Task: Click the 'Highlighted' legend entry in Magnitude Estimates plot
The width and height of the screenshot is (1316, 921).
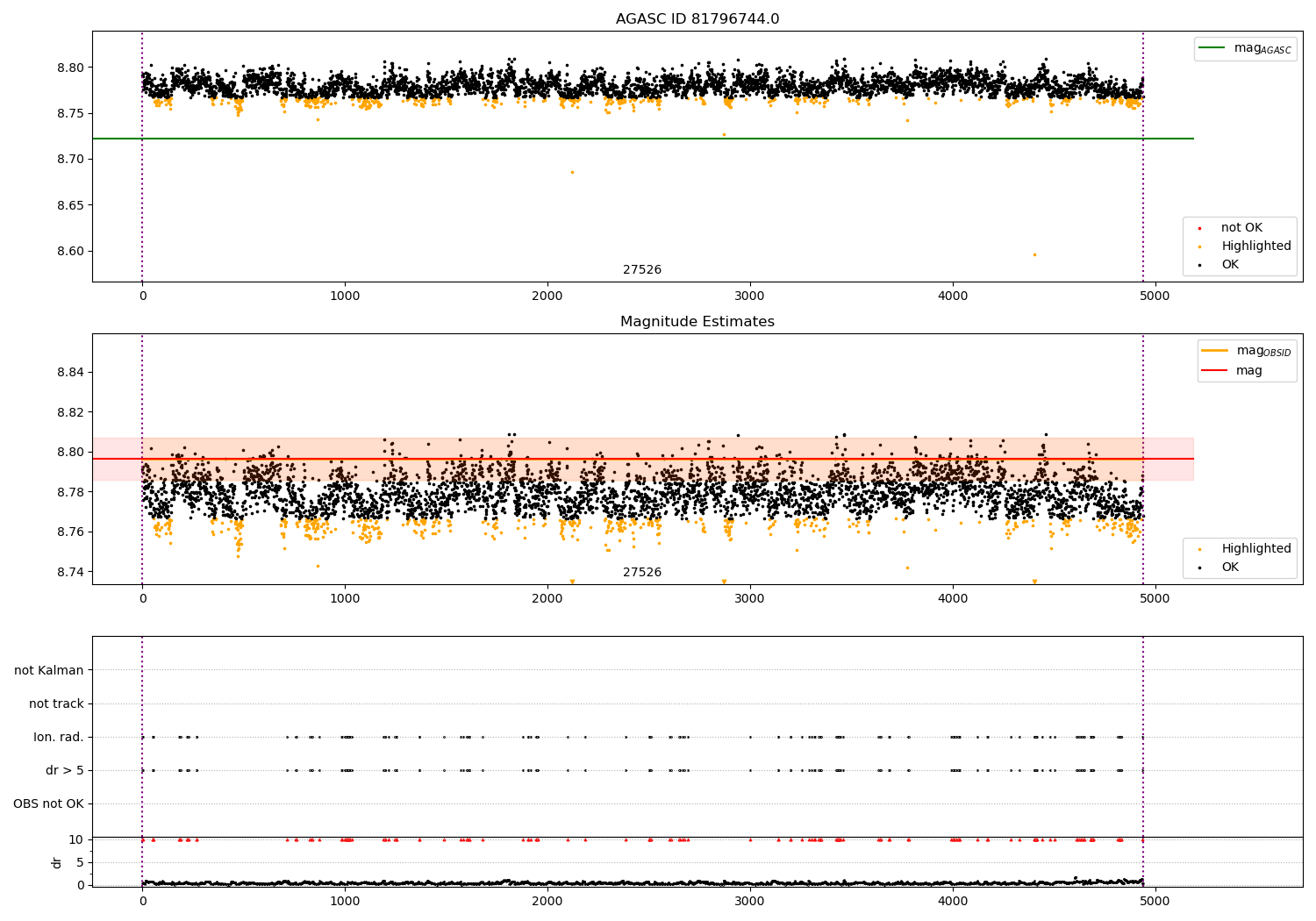Action: 1255,549
